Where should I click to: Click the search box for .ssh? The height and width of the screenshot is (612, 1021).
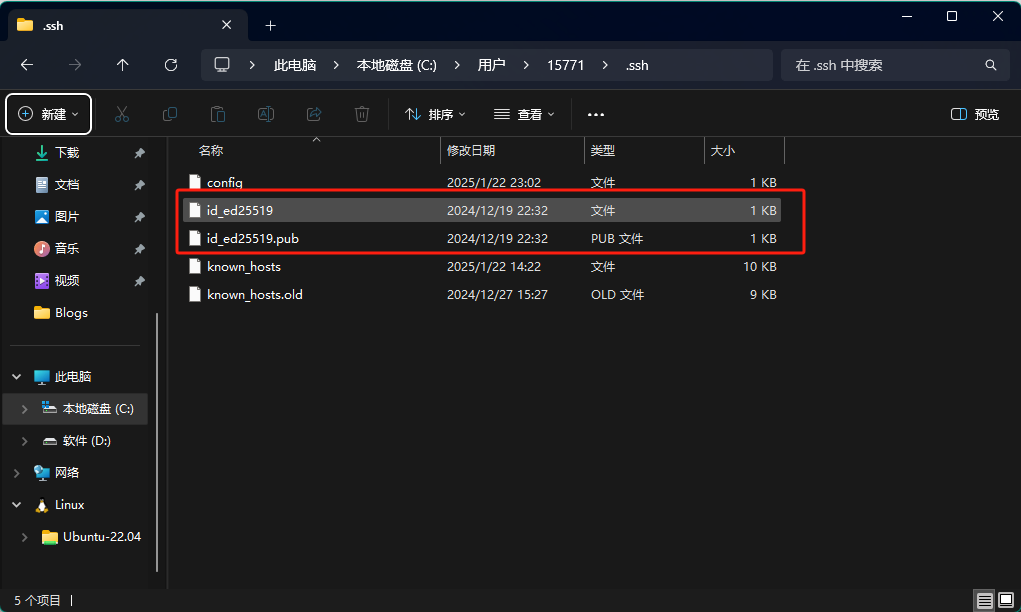[x=880, y=65]
